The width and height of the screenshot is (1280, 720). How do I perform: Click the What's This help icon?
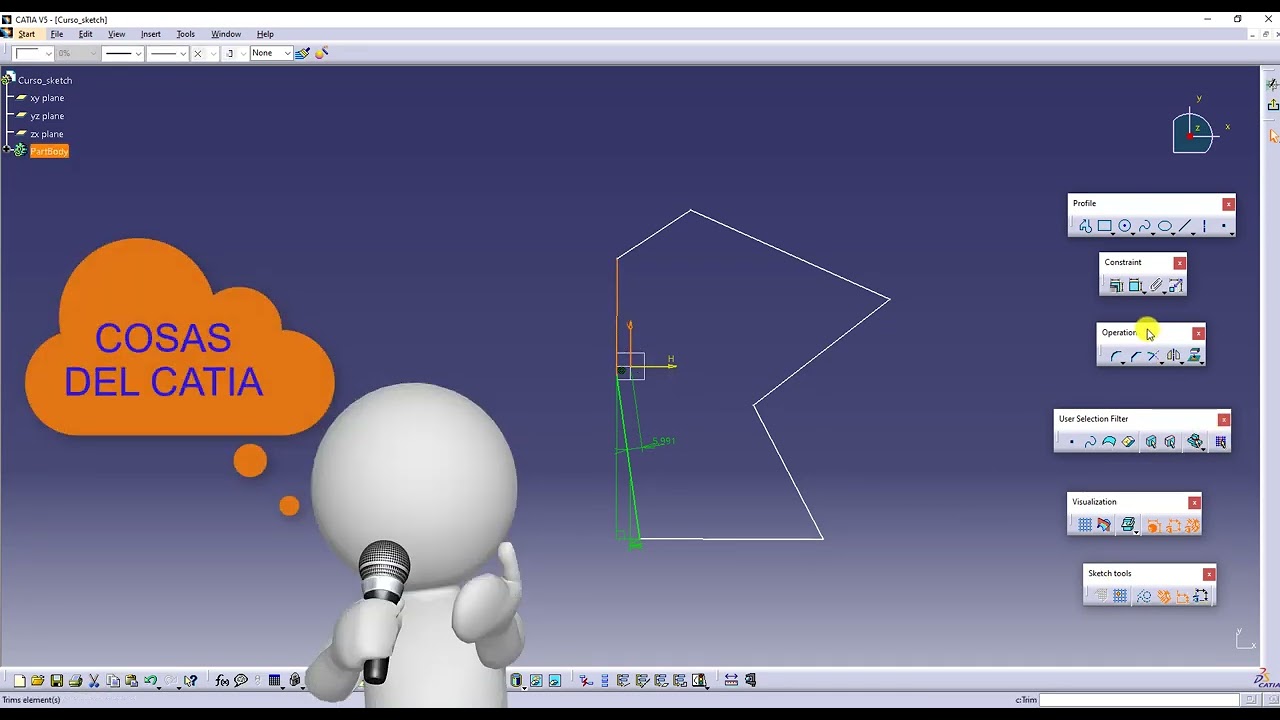coord(190,681)
